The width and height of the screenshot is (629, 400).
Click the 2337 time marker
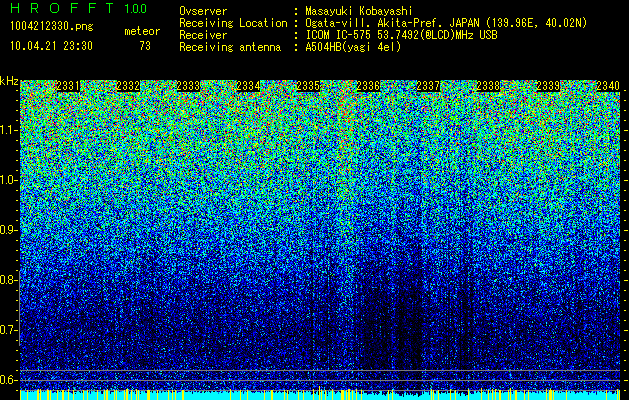click(428, 86)
